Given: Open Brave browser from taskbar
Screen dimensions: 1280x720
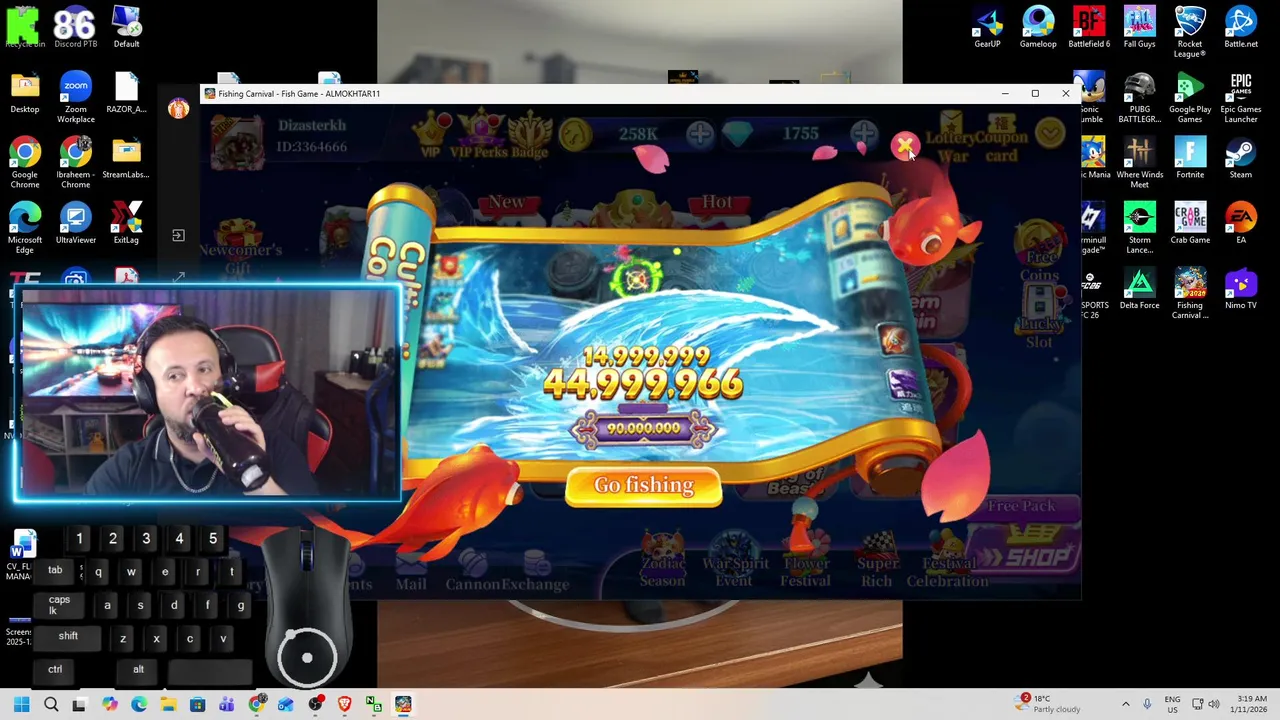Looking at the screenshot, I should pos(345,705).
